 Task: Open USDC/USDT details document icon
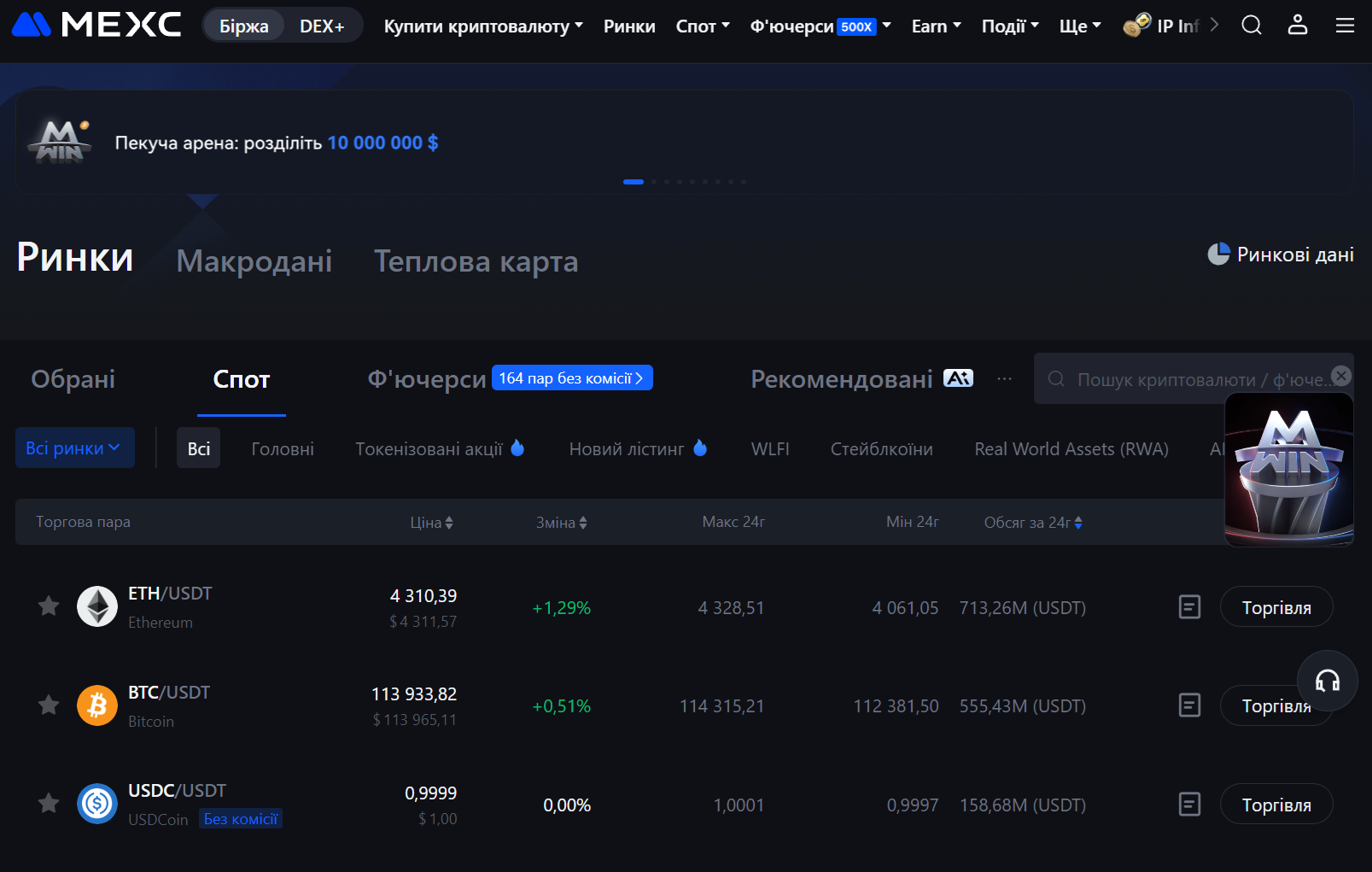[1189, 804]
